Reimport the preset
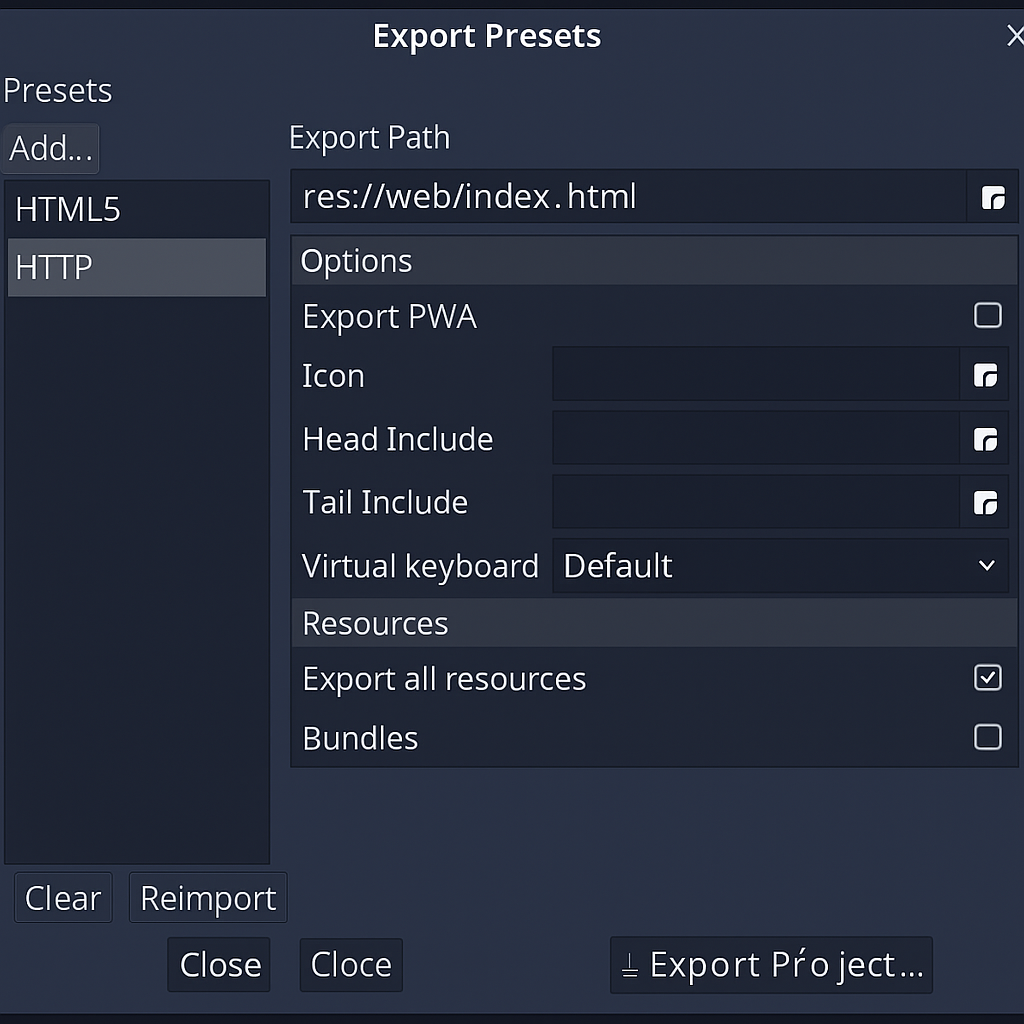 pos(207,897)
